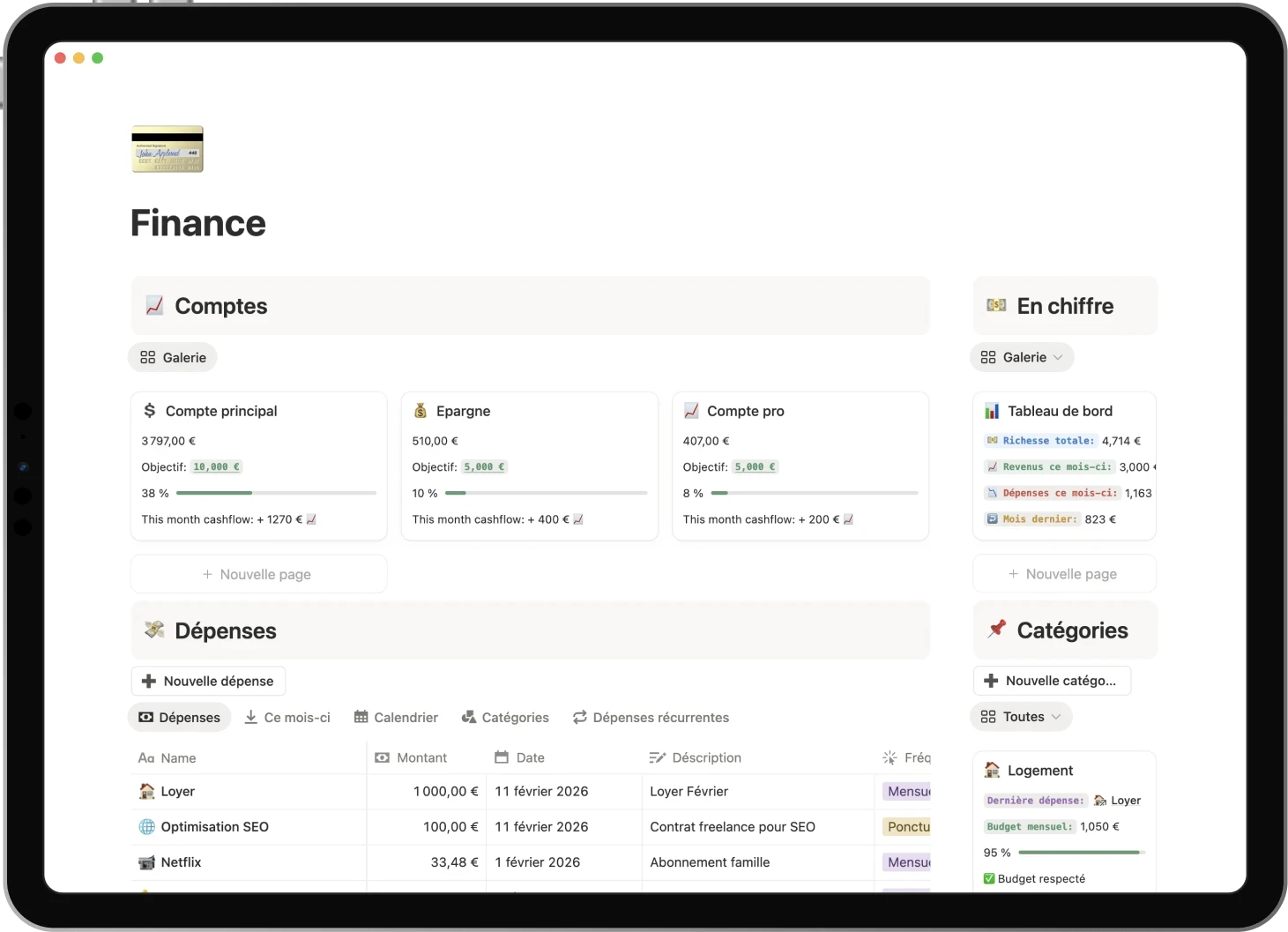
Task: Click the pushpin icon in the Catégories header
Action: pos(997,630)
